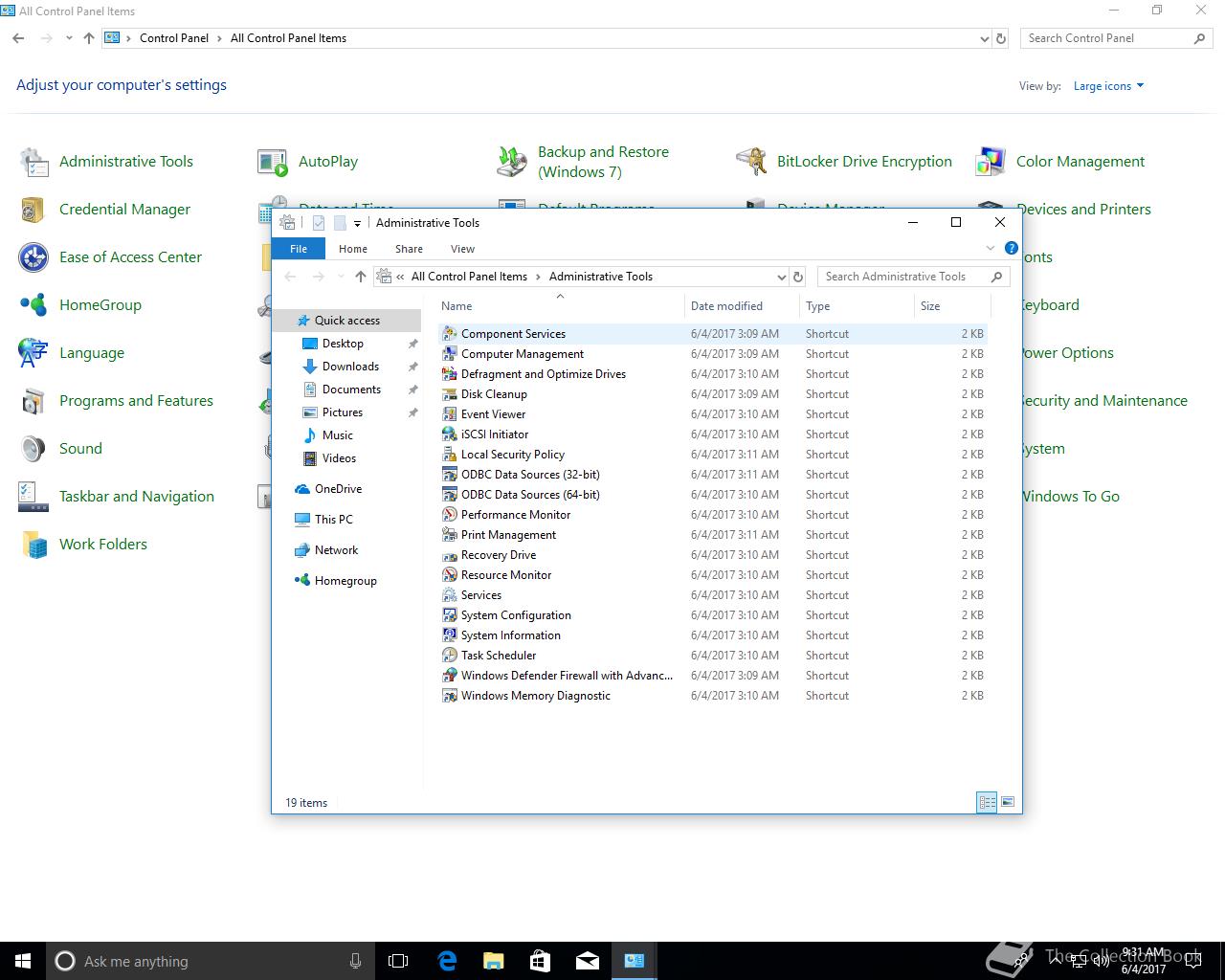Open Administrative Tools icon in Control Panel
This screenshot has width=1225, height=980.
33,162
